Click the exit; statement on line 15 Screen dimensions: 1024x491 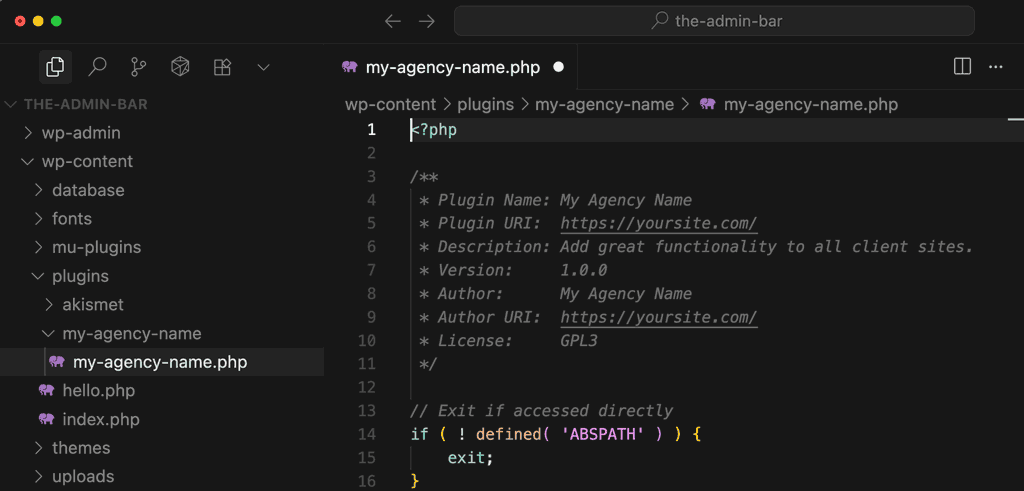click(471, 458)
